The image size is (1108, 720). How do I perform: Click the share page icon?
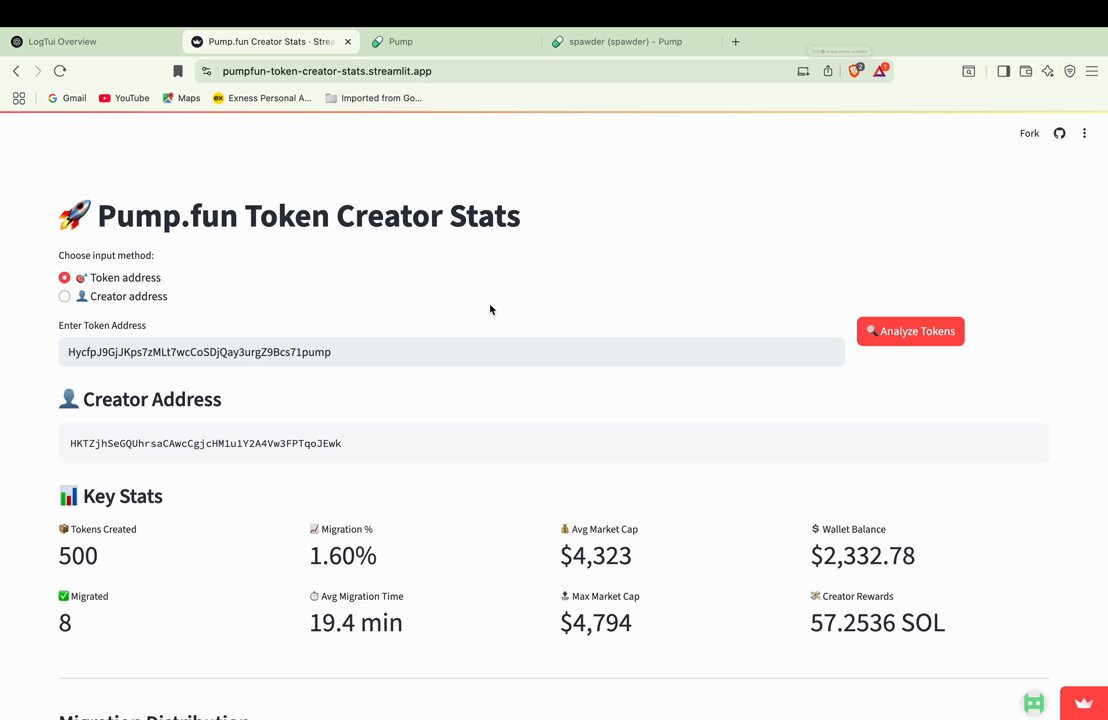click(x=827, y=71)
